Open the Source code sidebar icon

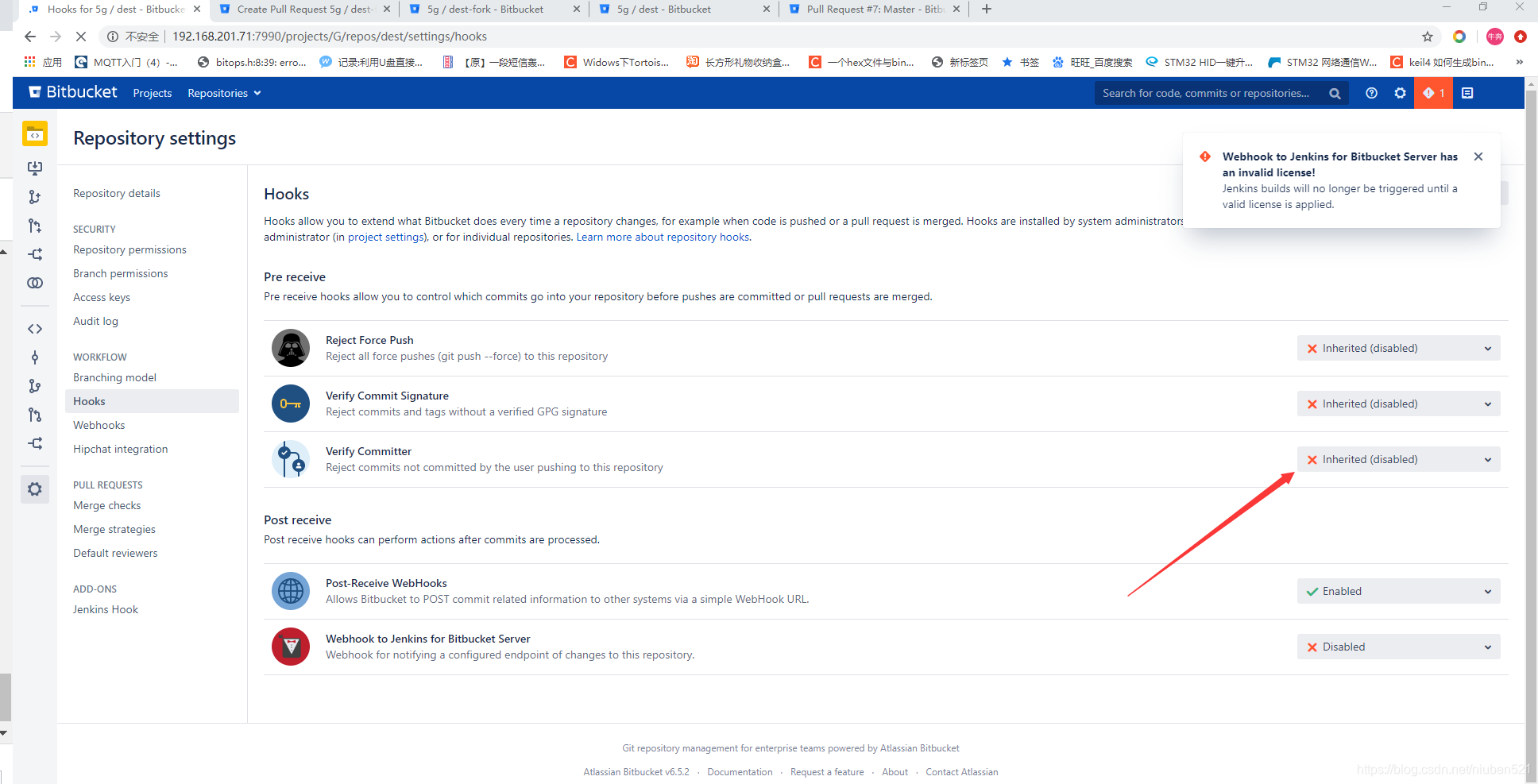click(x=35, y=328)
